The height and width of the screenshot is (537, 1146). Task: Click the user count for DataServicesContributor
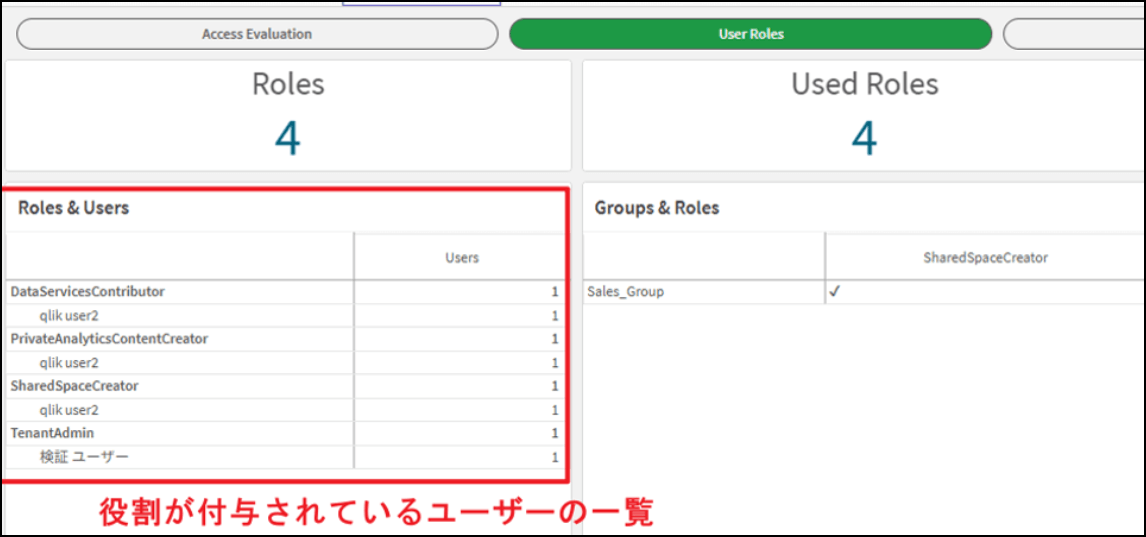(555, 292)
